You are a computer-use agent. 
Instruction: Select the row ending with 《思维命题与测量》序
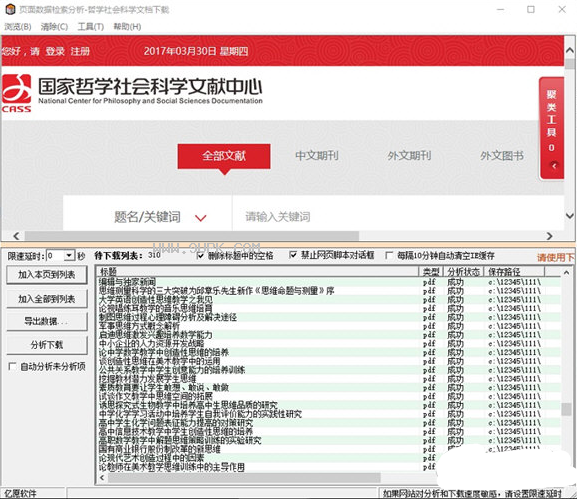(x=329, y=291)
